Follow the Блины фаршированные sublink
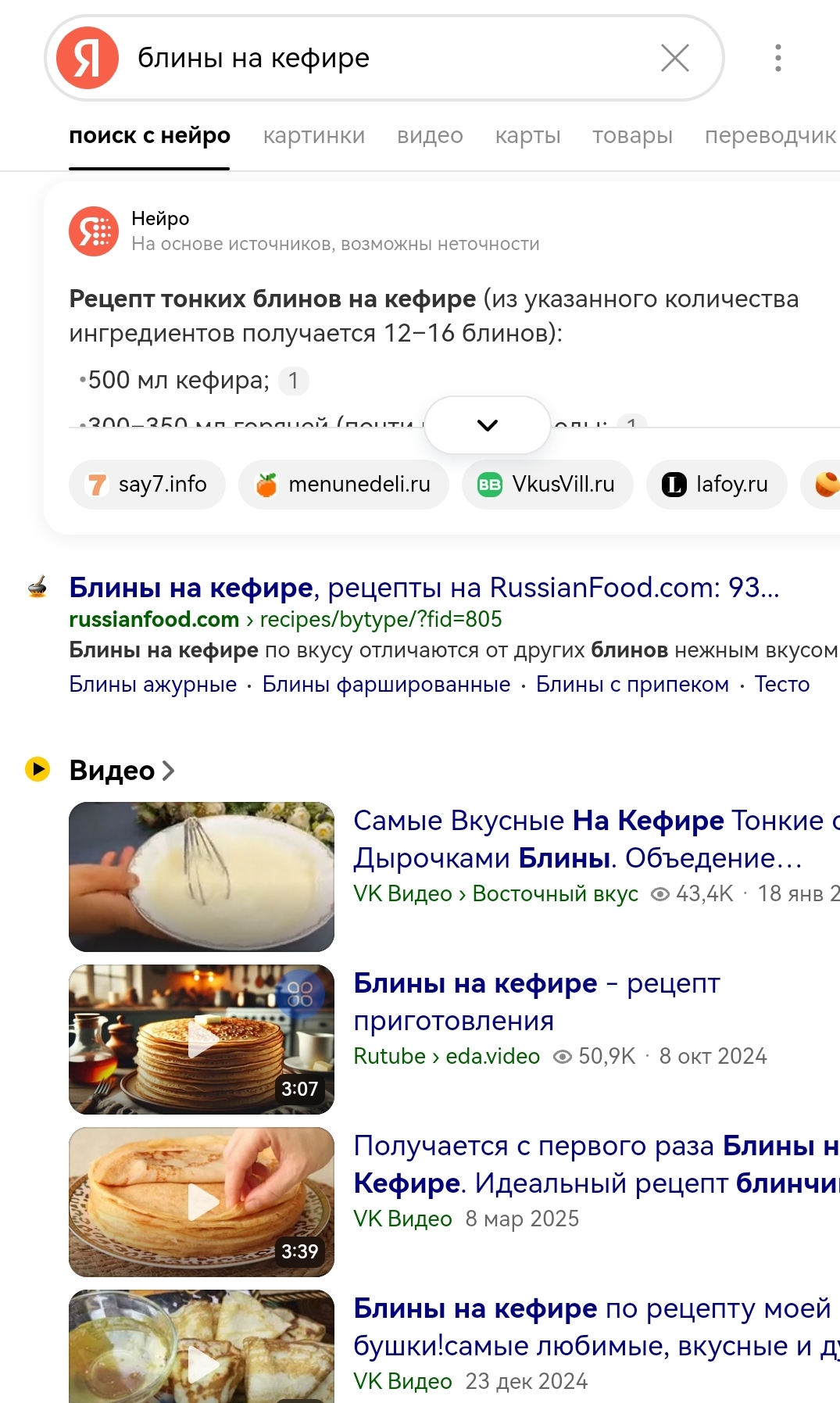Screen dimensions: 840x1403 click(x=386, y=684)
